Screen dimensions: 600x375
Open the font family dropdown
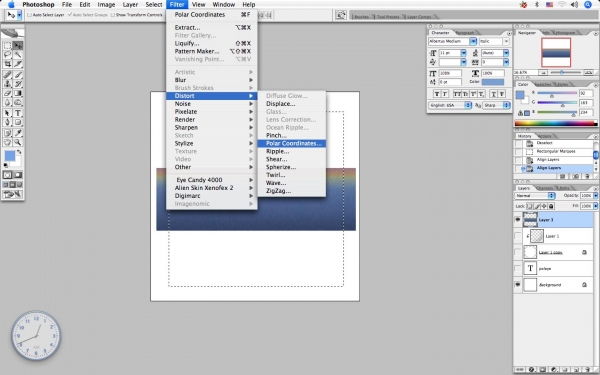473,41
